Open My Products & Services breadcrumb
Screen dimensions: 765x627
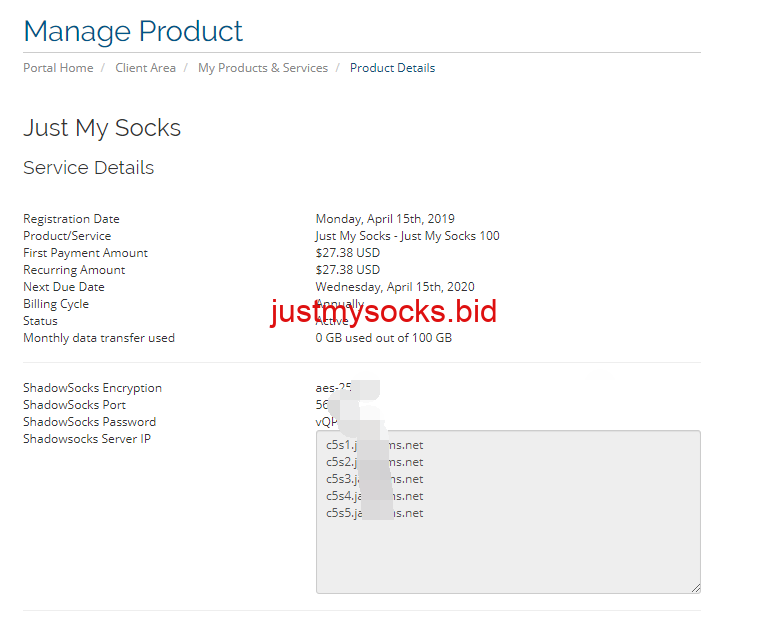(x=262, y=68)
